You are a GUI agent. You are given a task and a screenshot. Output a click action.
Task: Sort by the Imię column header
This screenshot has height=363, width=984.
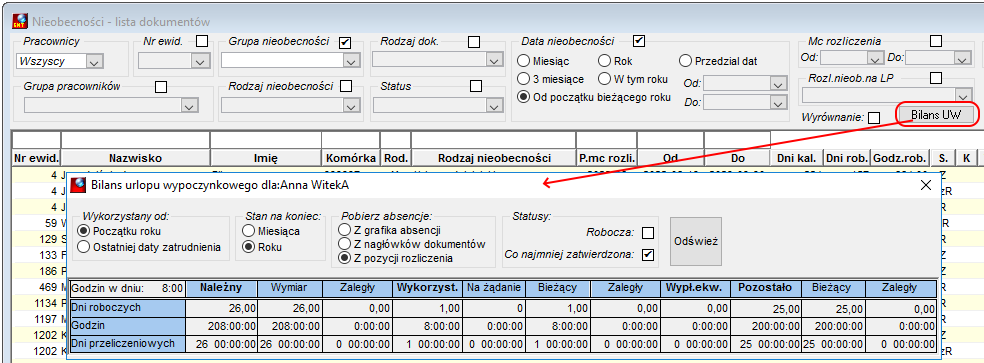point(266,158)
